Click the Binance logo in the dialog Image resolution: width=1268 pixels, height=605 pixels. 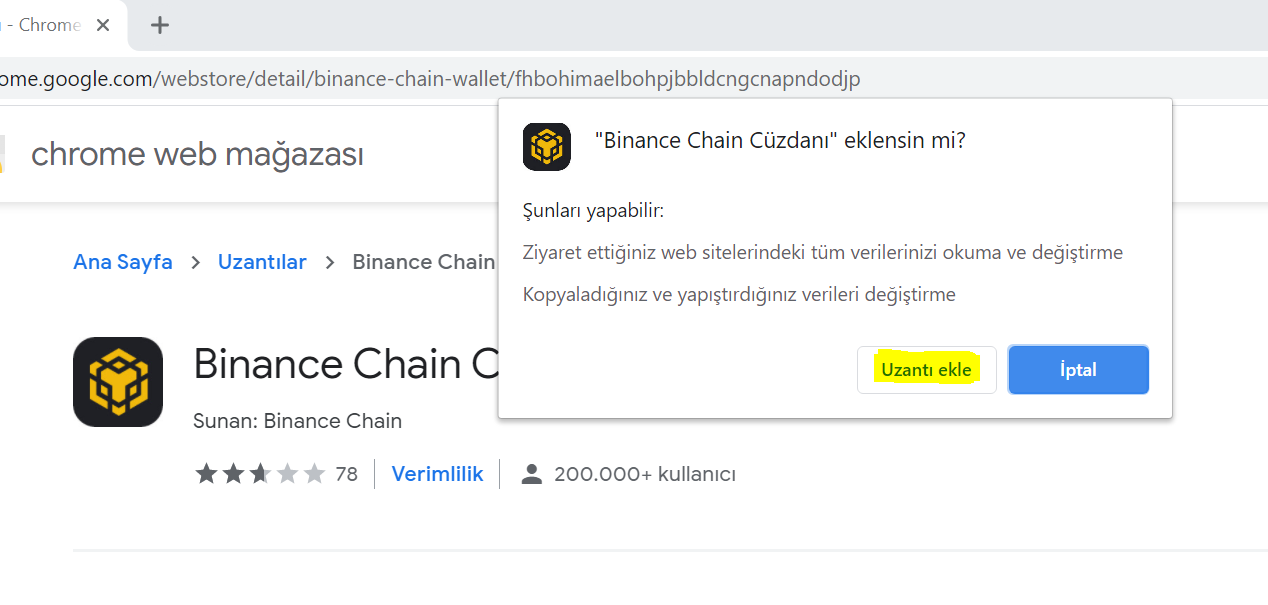pyautogui.click(x=547, y=147)
